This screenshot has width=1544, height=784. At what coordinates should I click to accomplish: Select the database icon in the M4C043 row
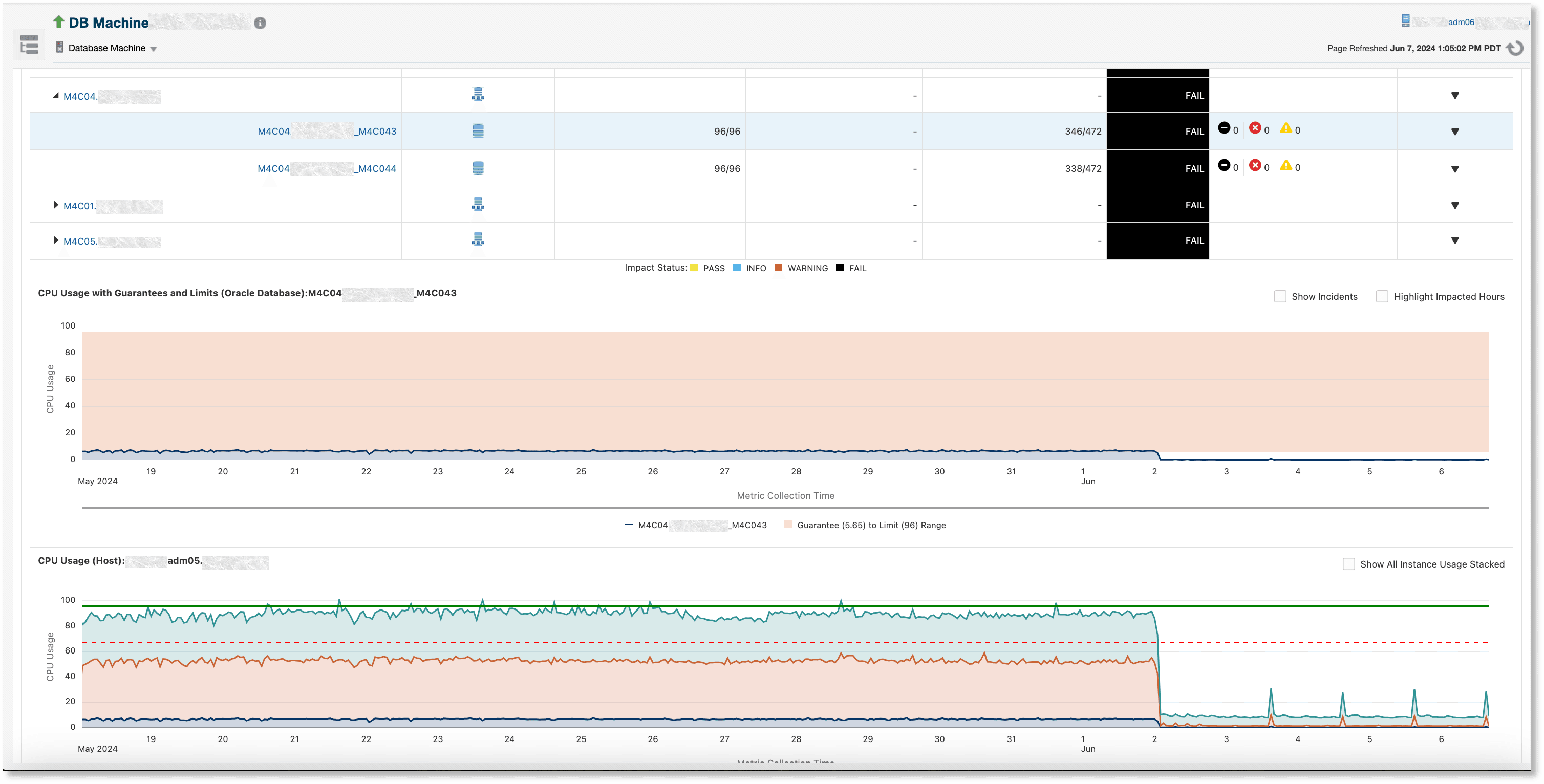pos(478,132)
